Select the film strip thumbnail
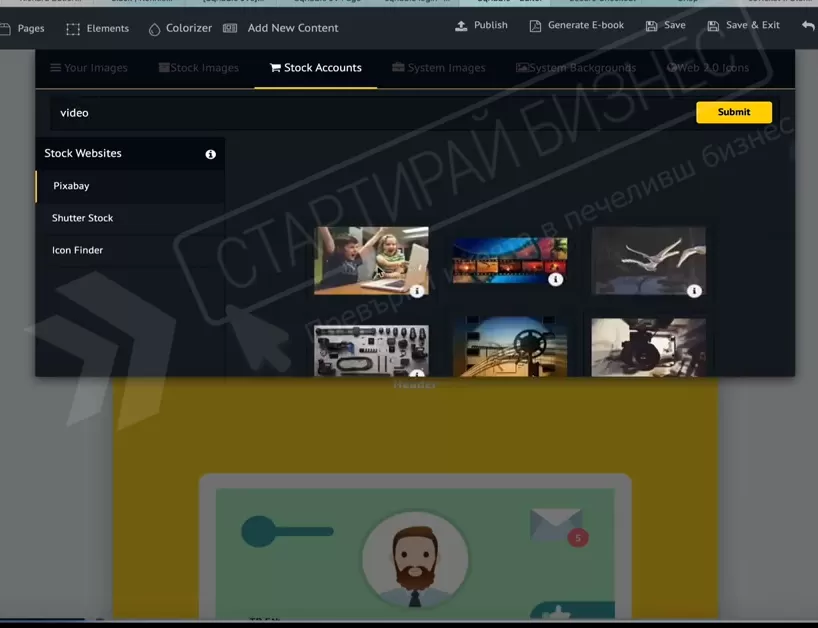 [x=510, y=260]
